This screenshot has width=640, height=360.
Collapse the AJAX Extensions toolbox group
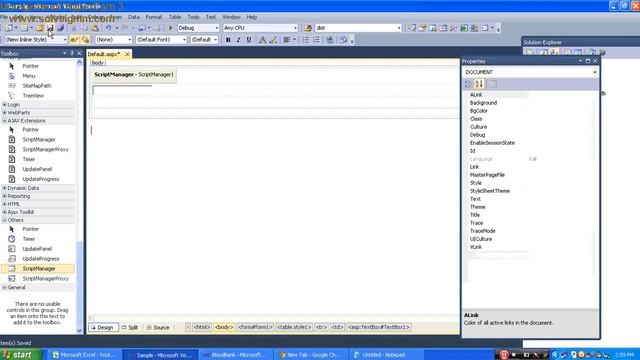(x=4, y=121)
